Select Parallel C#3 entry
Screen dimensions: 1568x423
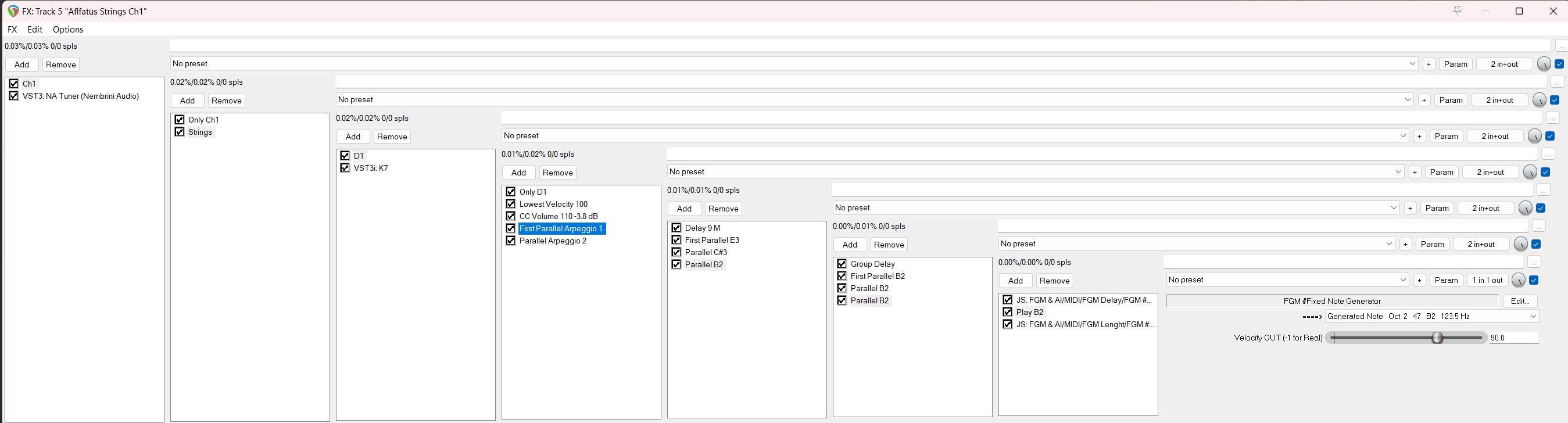point(706,252)
